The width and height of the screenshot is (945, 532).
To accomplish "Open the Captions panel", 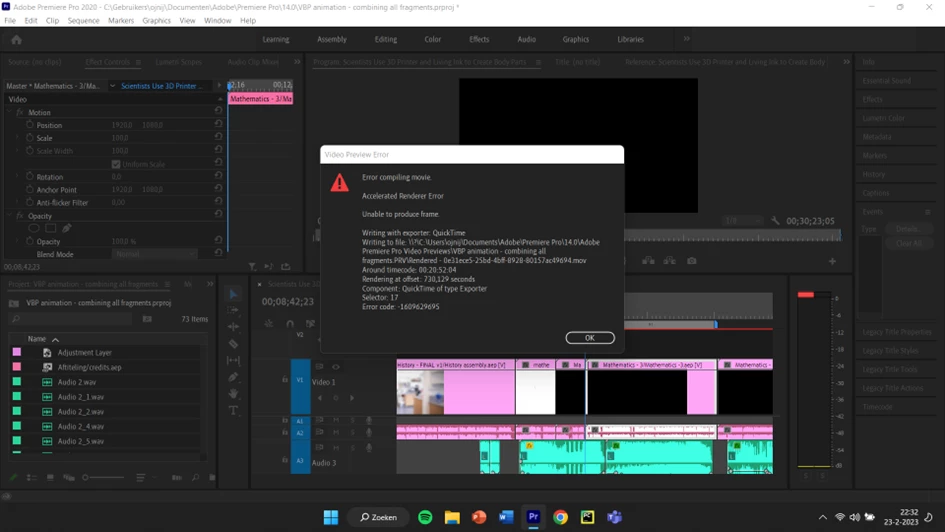I will [875, 193].
